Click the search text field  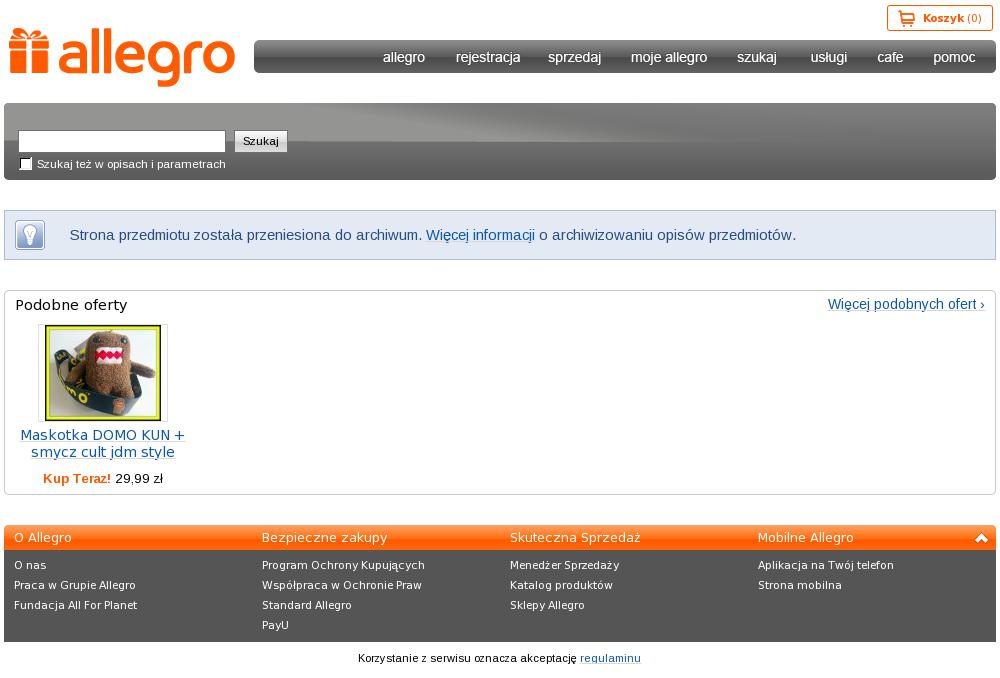pos(122,141)
